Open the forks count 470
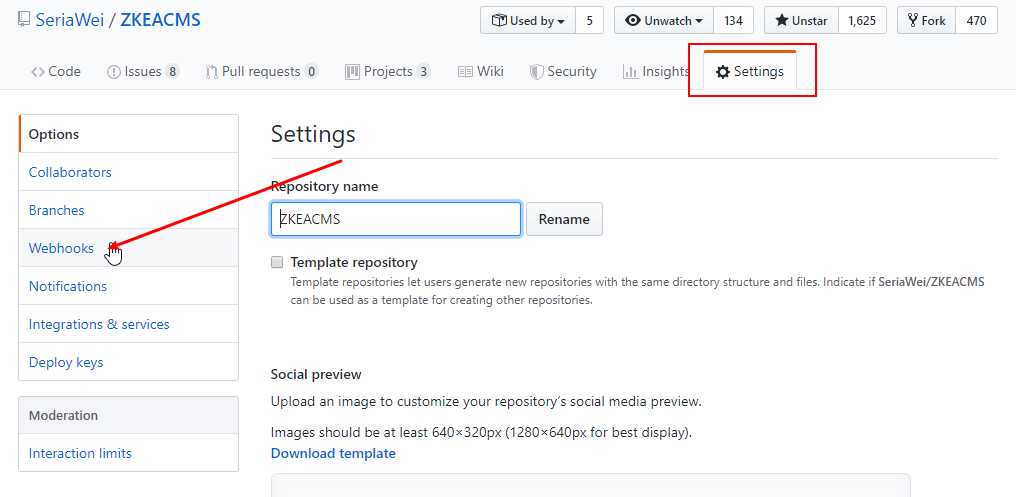1016x497 pixels. point(976,21)
